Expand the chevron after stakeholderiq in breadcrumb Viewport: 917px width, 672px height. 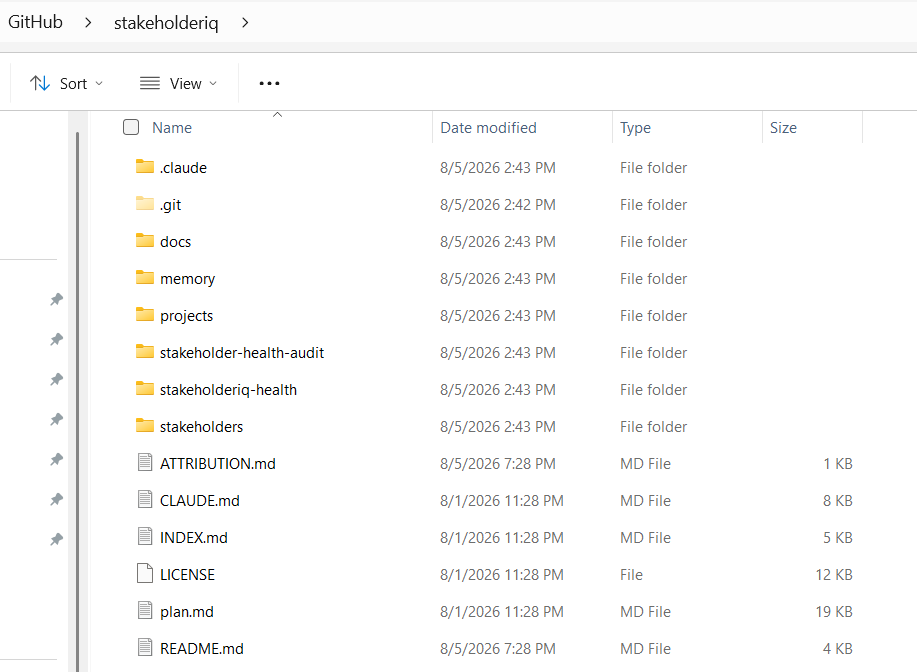click(x=245, y=23)
